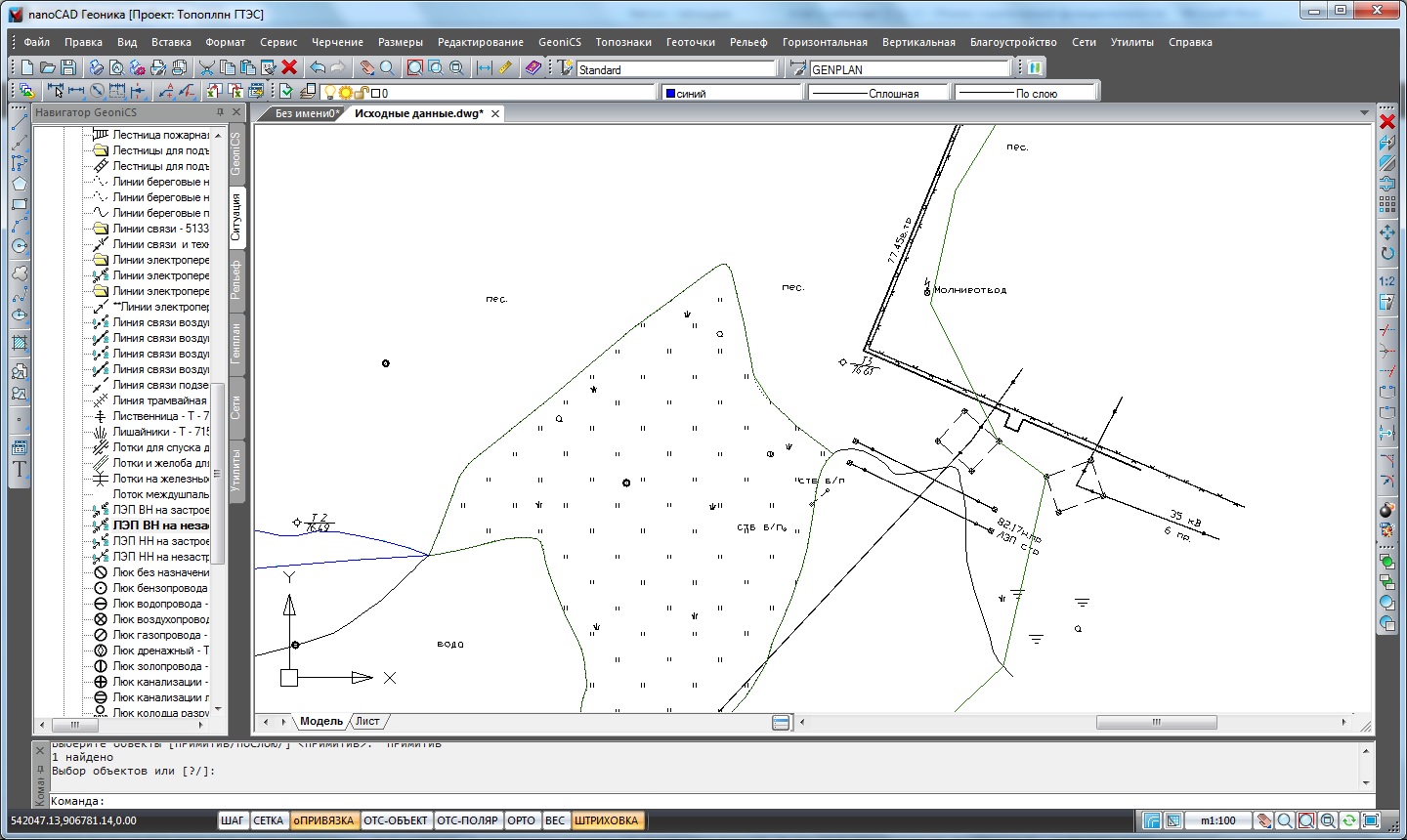The height and width of the screenshot is (840, 1407).
Task: Select ЛЭП ВН на незастроенной item
Action: tap(160, 525)
